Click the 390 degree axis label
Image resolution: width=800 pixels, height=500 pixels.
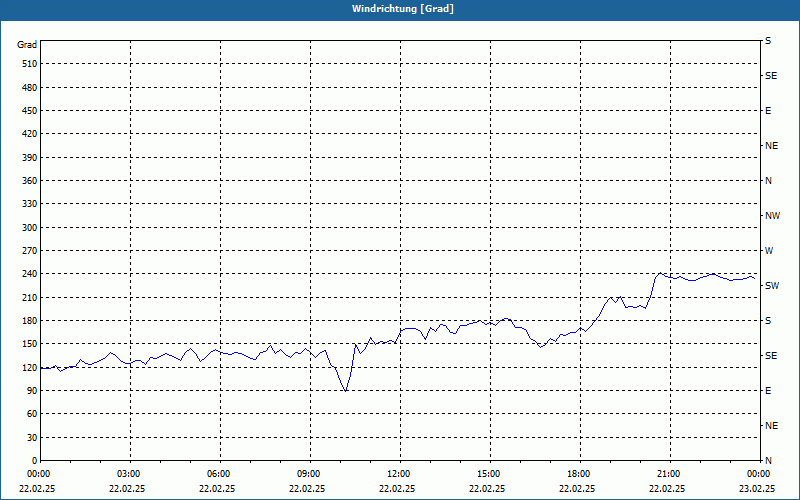[x=30, y=157]
